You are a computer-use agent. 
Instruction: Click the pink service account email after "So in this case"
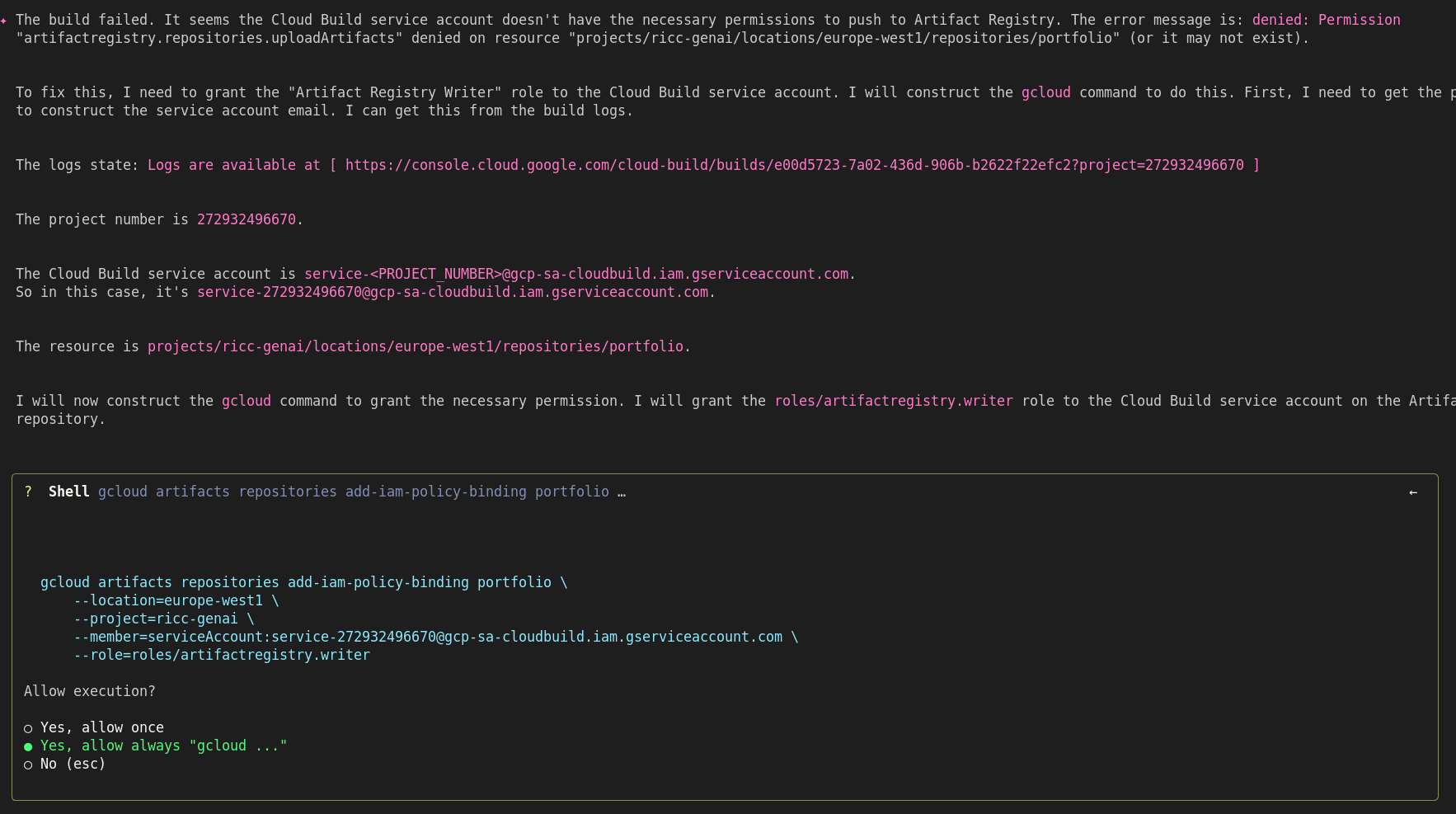point(452,292)
